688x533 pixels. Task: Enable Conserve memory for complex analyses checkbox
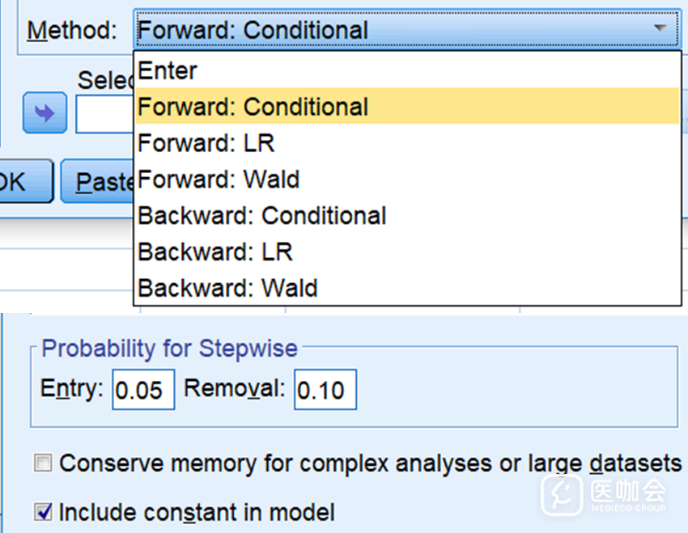click(x=43, y=463)
